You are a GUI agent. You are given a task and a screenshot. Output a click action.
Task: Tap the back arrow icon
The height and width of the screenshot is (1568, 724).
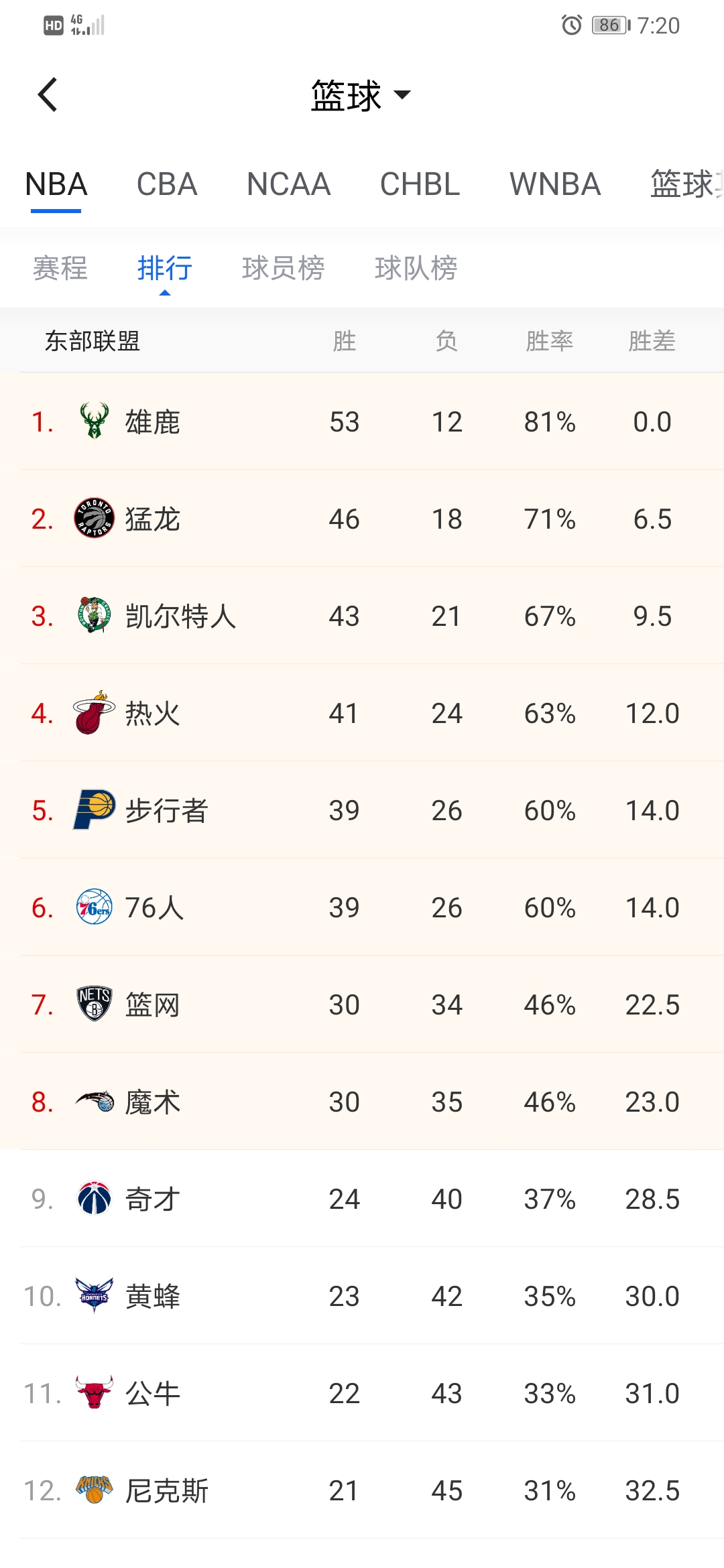(x=48, y=94)
